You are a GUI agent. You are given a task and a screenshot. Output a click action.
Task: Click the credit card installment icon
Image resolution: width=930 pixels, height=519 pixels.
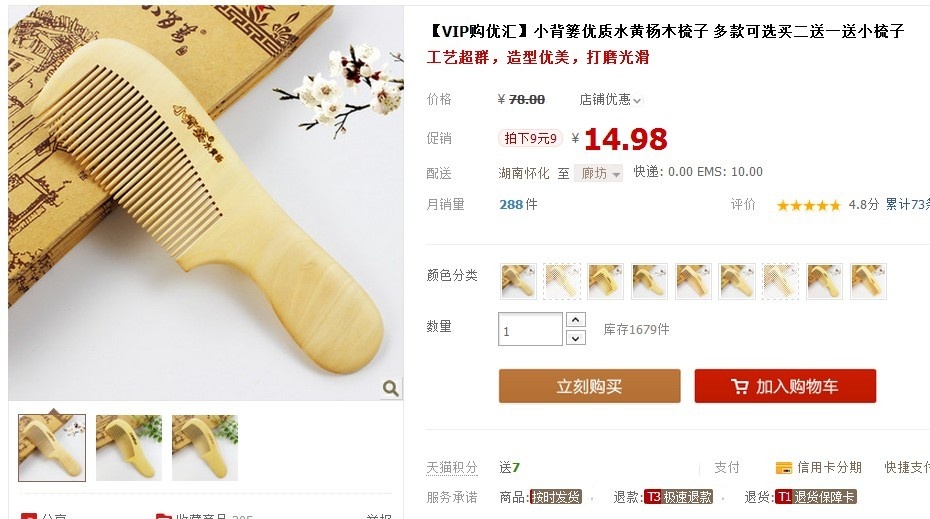tap(784, 468)
